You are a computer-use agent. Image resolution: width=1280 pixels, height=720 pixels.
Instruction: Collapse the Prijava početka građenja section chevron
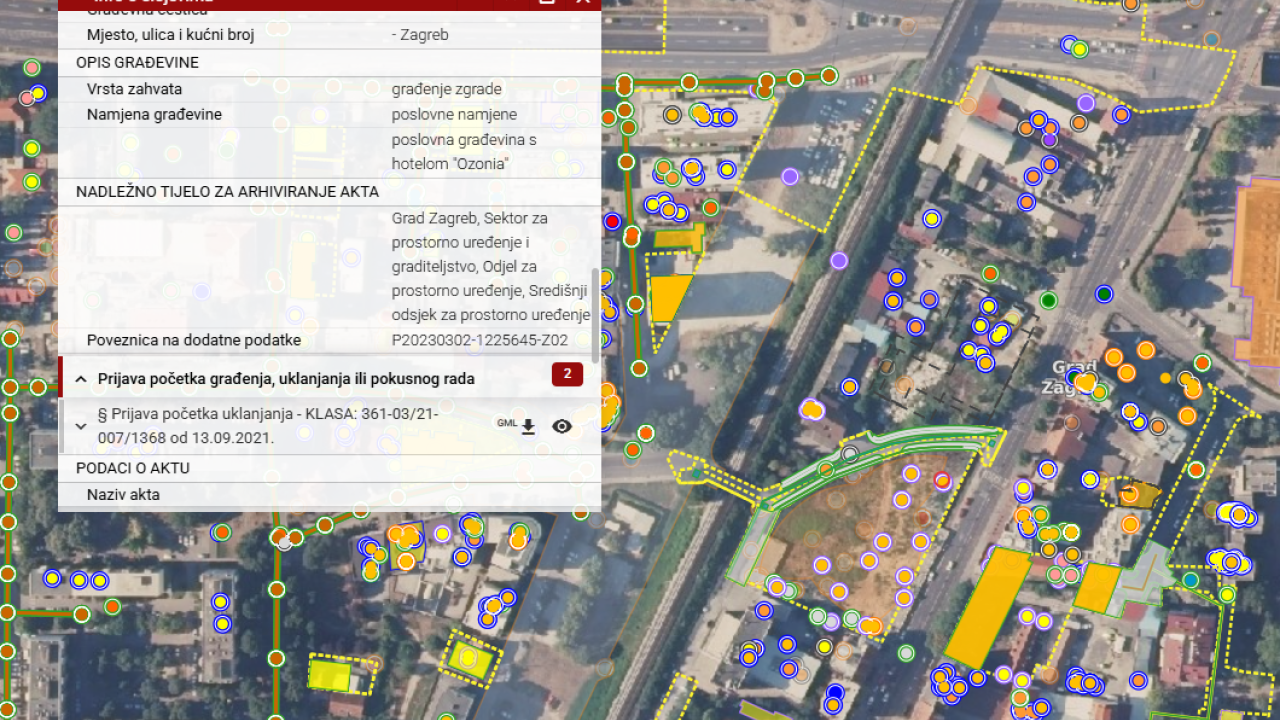coord(81,379)
